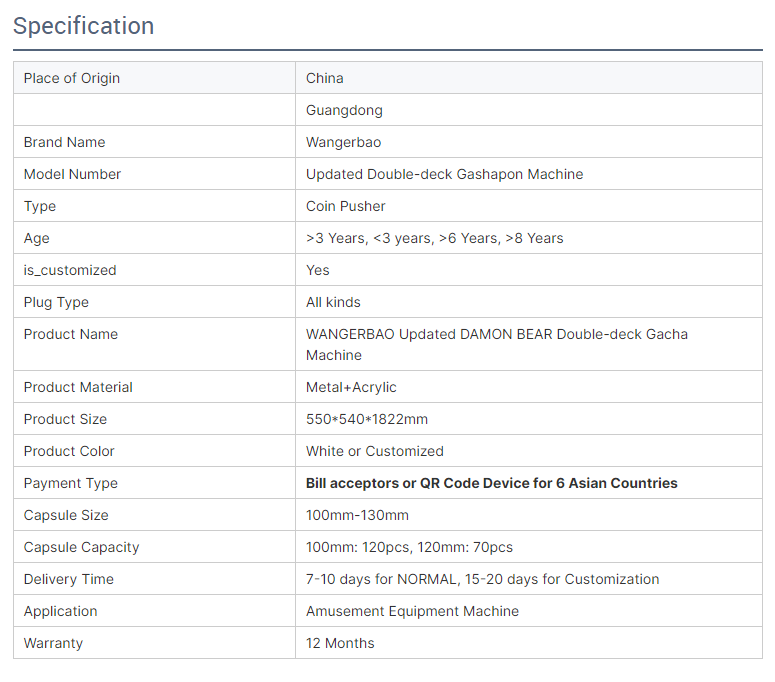Click the '>3 Years, <3 years' age value
Viewport: 775px width, 682px height.
point(434,238)
